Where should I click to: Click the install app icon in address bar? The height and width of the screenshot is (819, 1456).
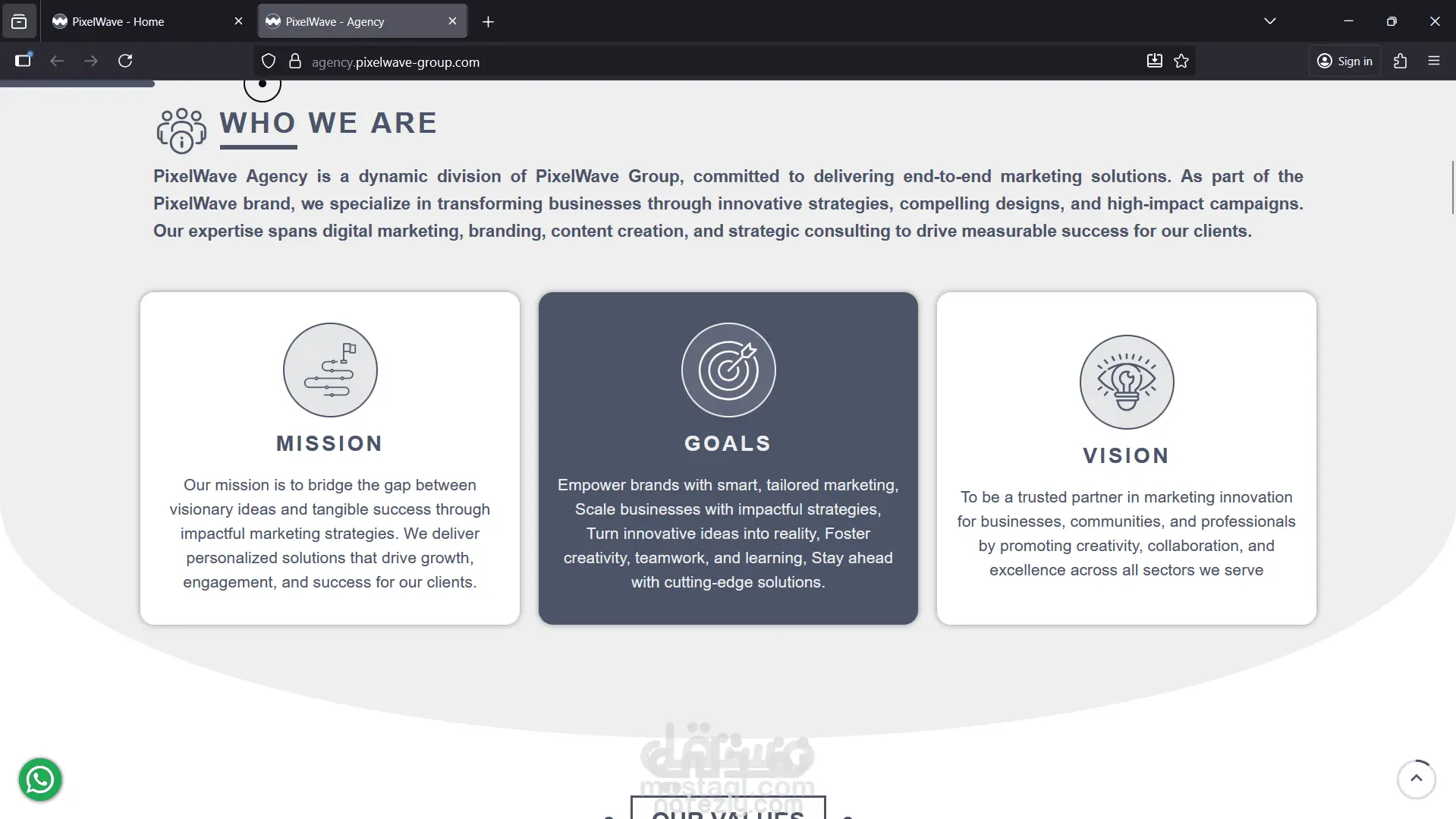(x=1154, y=61)
